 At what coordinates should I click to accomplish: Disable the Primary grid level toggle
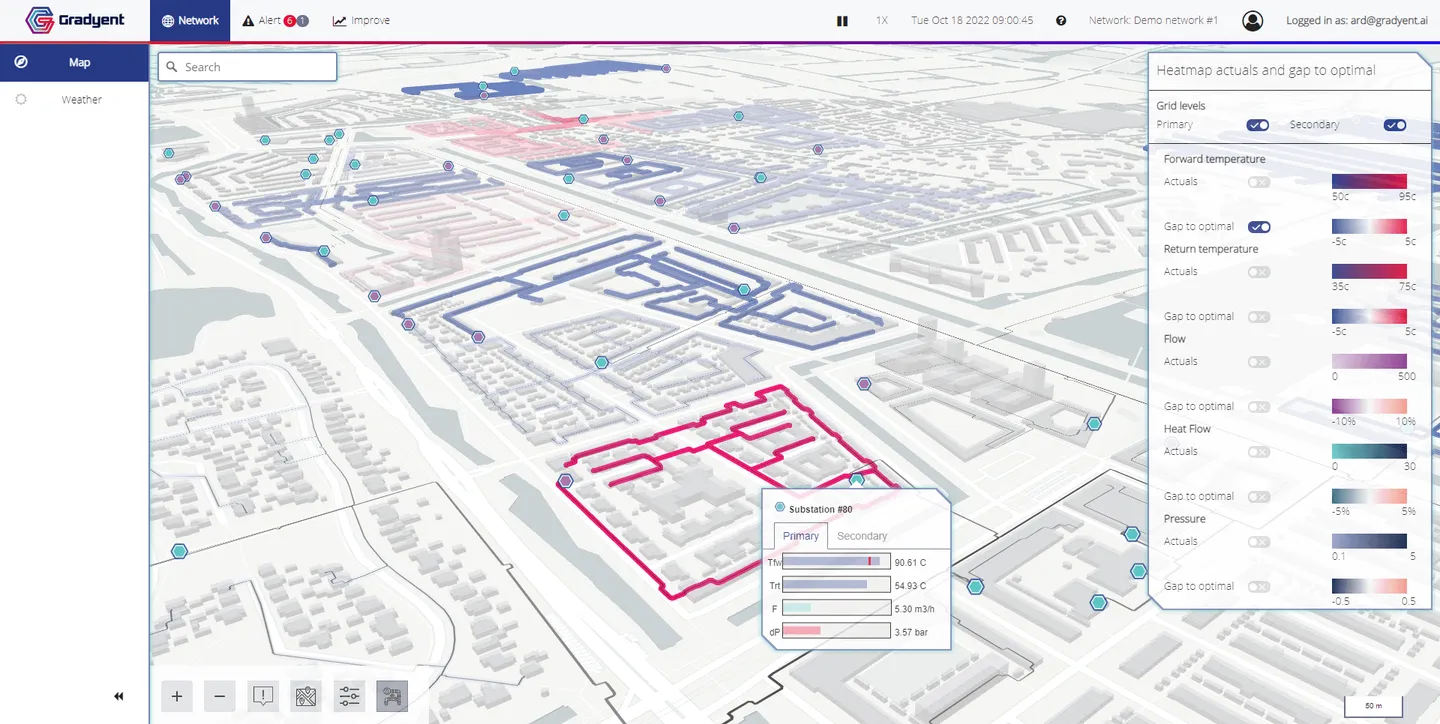tap(1257, 125)
